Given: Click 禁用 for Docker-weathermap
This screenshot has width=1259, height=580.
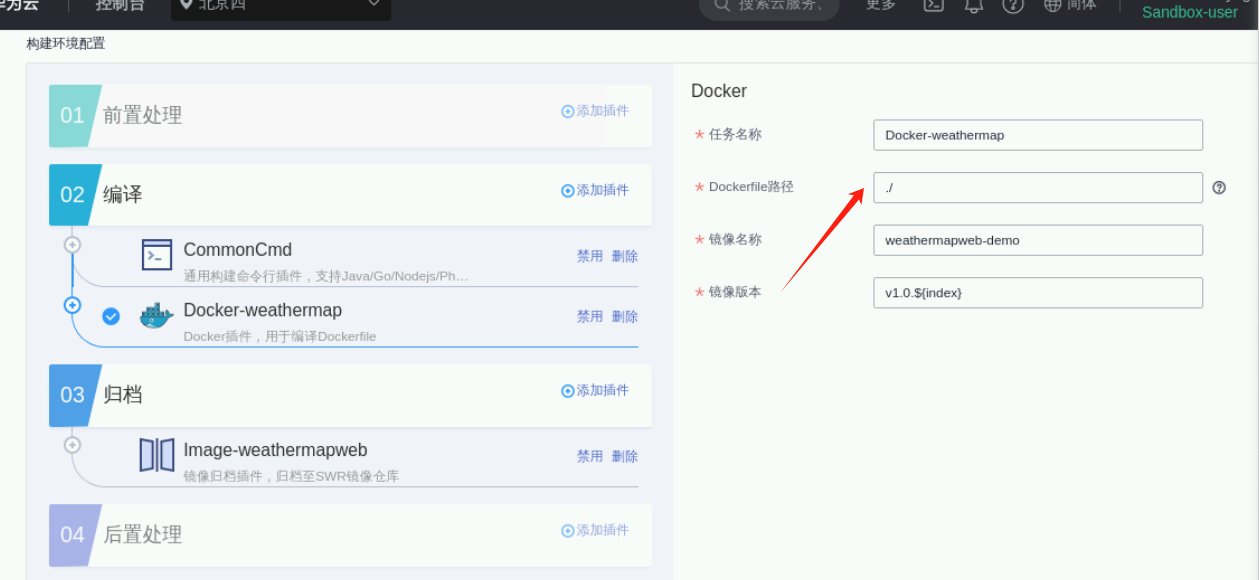Looking at the screenshot, I should tap(590, 316).
